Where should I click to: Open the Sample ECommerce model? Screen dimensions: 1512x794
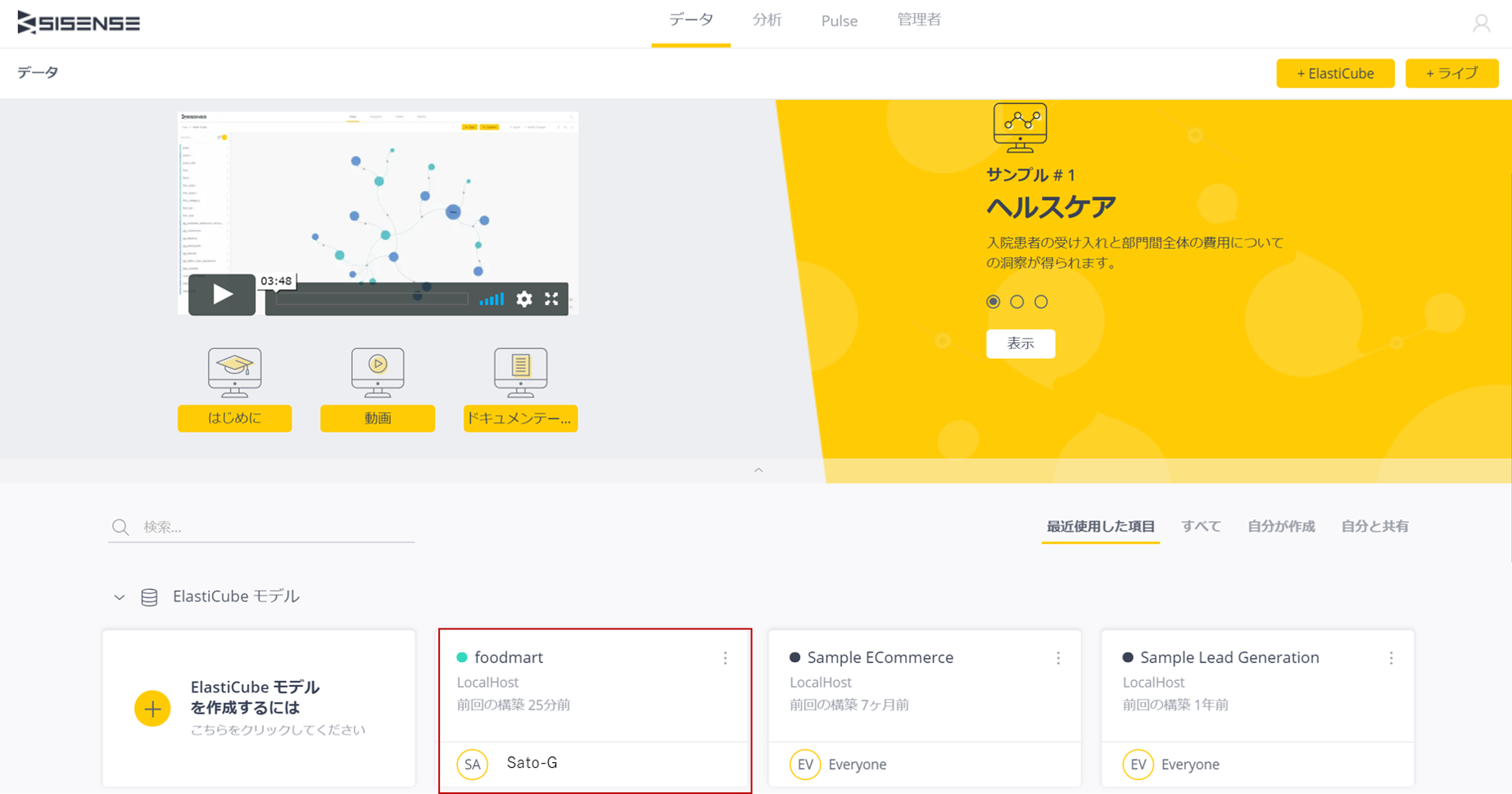[x=925, y=710]
